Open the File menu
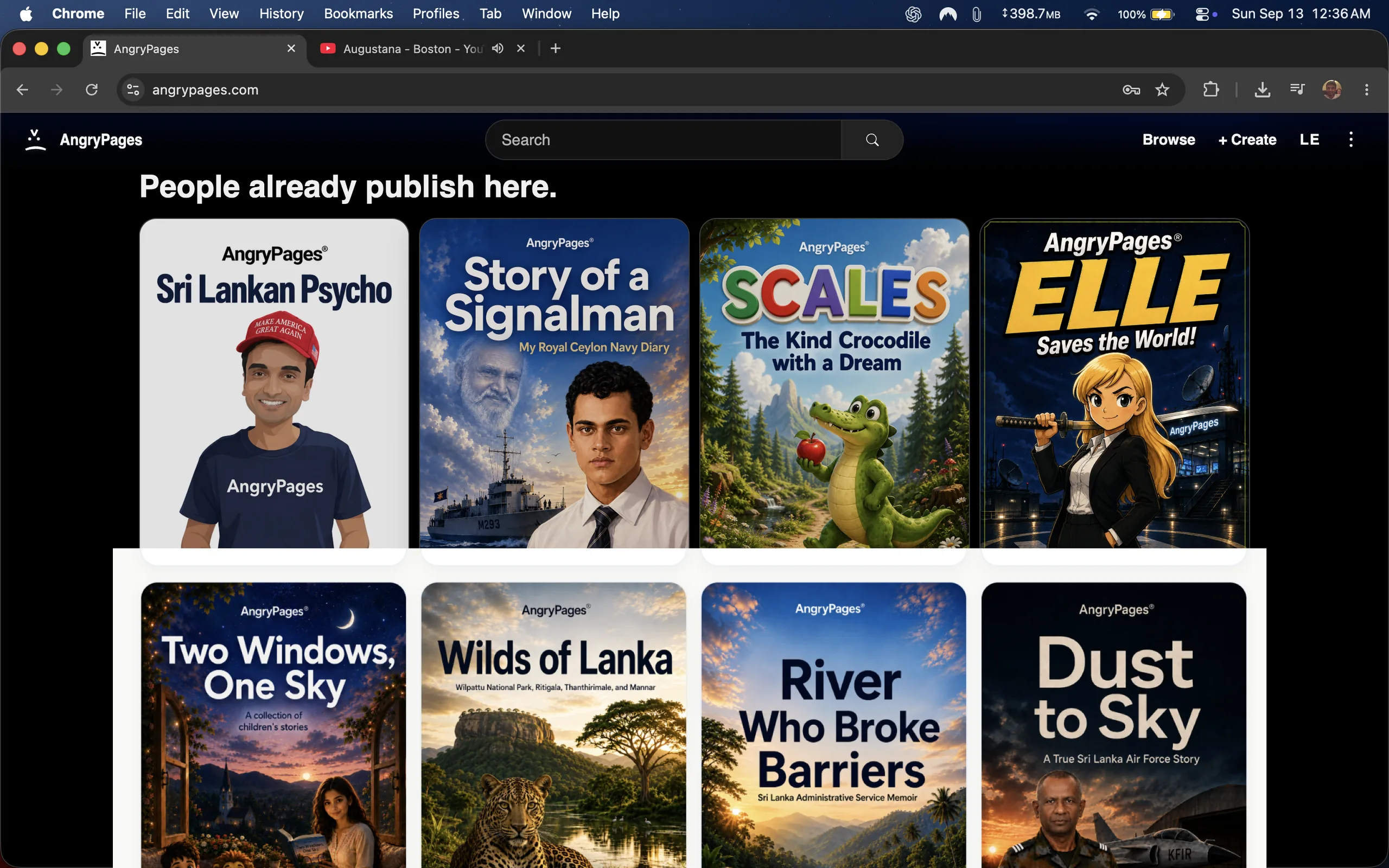 [x=135, y=14]
